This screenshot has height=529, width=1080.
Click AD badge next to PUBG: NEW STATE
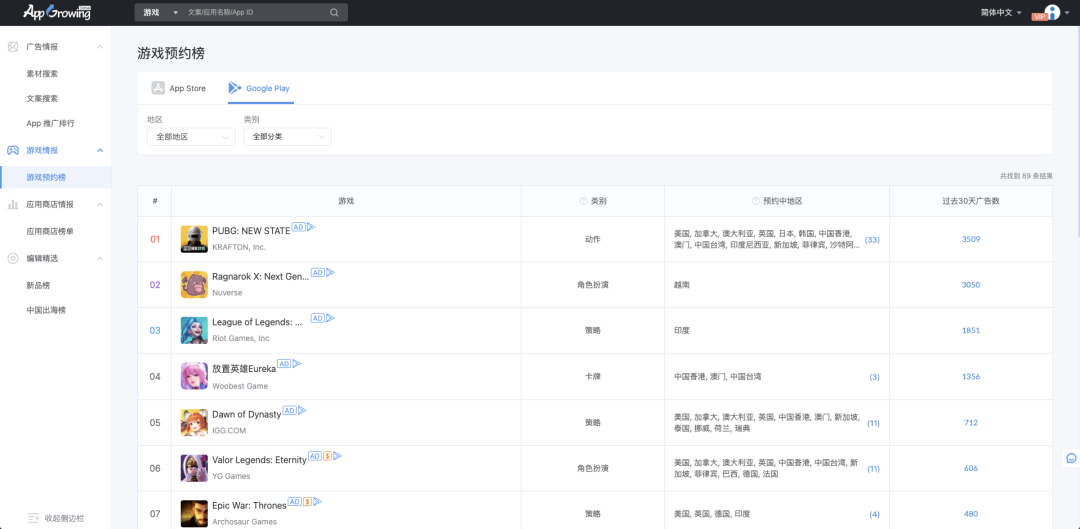[x=298, y=227]
